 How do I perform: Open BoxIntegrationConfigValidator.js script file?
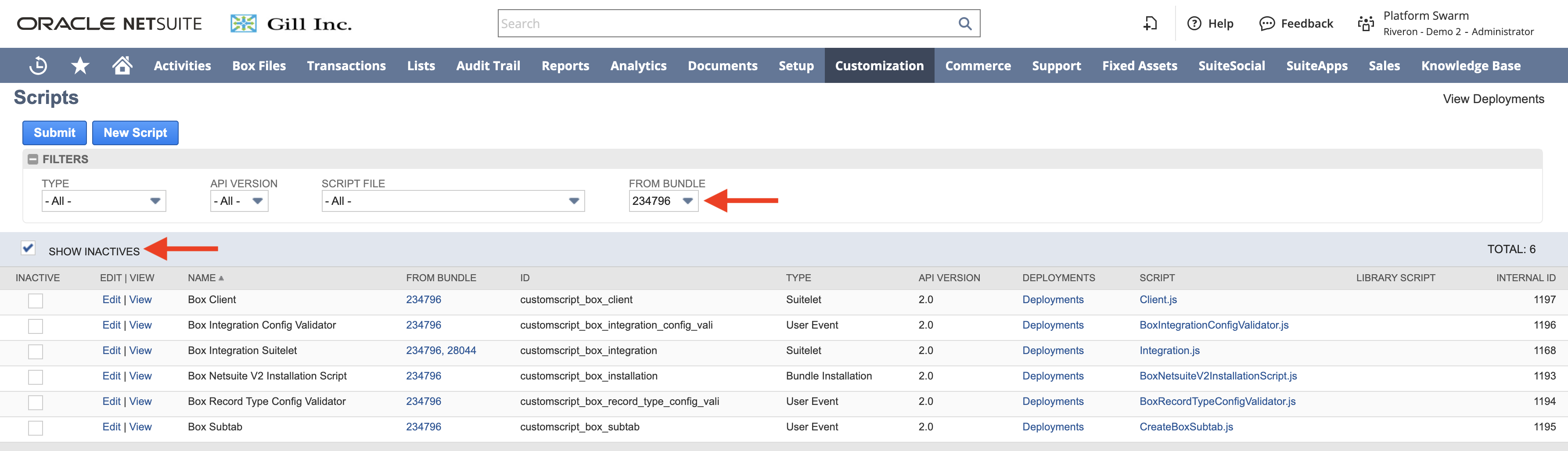click(x=1214, y=326)
